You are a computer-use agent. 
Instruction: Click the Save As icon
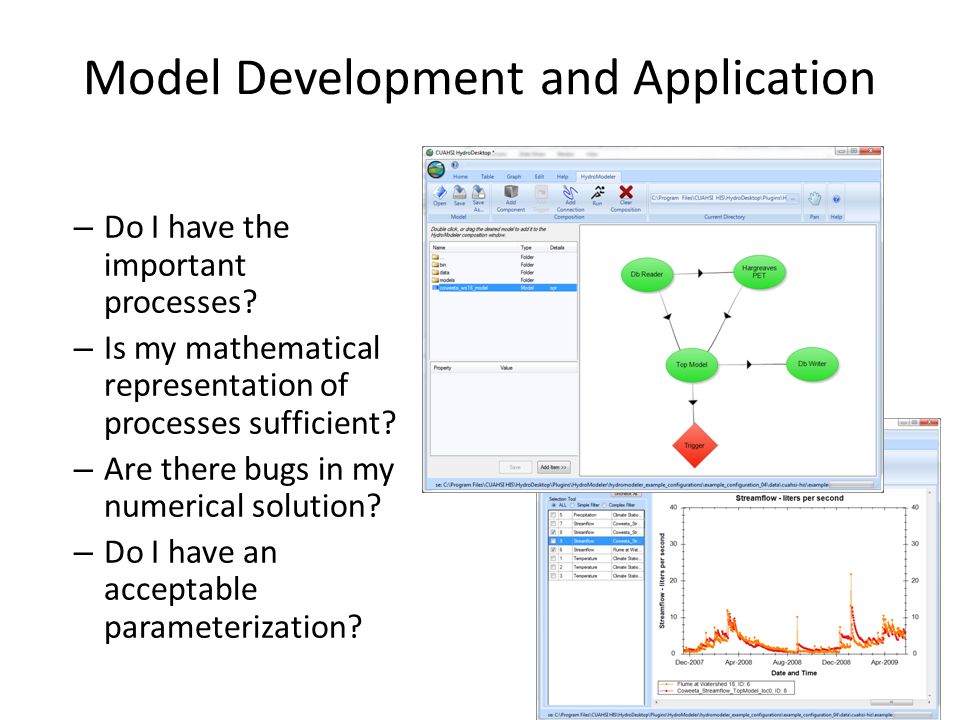[x=479, y=192]
